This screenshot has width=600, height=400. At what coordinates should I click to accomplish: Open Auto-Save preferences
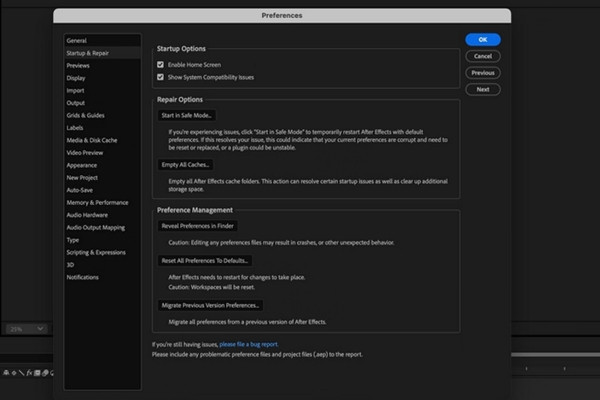tap(102, 190)
